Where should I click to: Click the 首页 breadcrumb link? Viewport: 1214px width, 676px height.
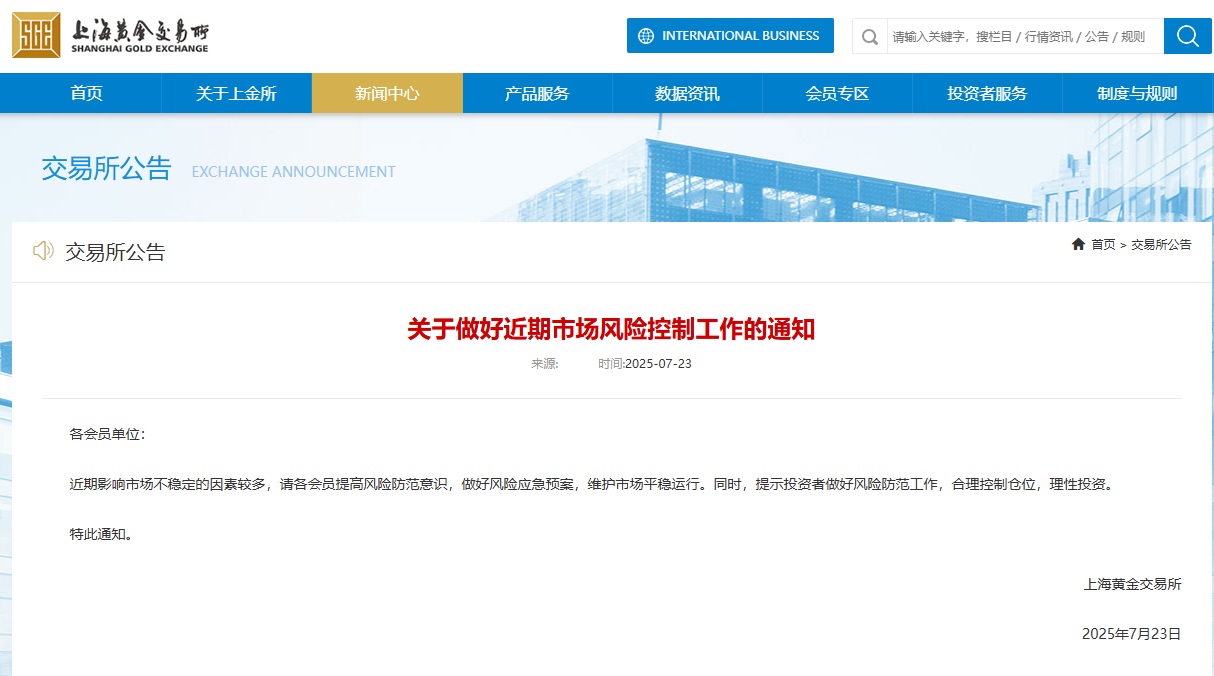pos(1103,245)
